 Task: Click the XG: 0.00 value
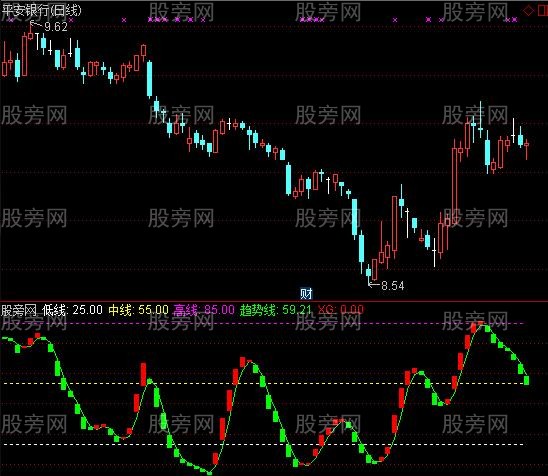[x=340, y=309]
